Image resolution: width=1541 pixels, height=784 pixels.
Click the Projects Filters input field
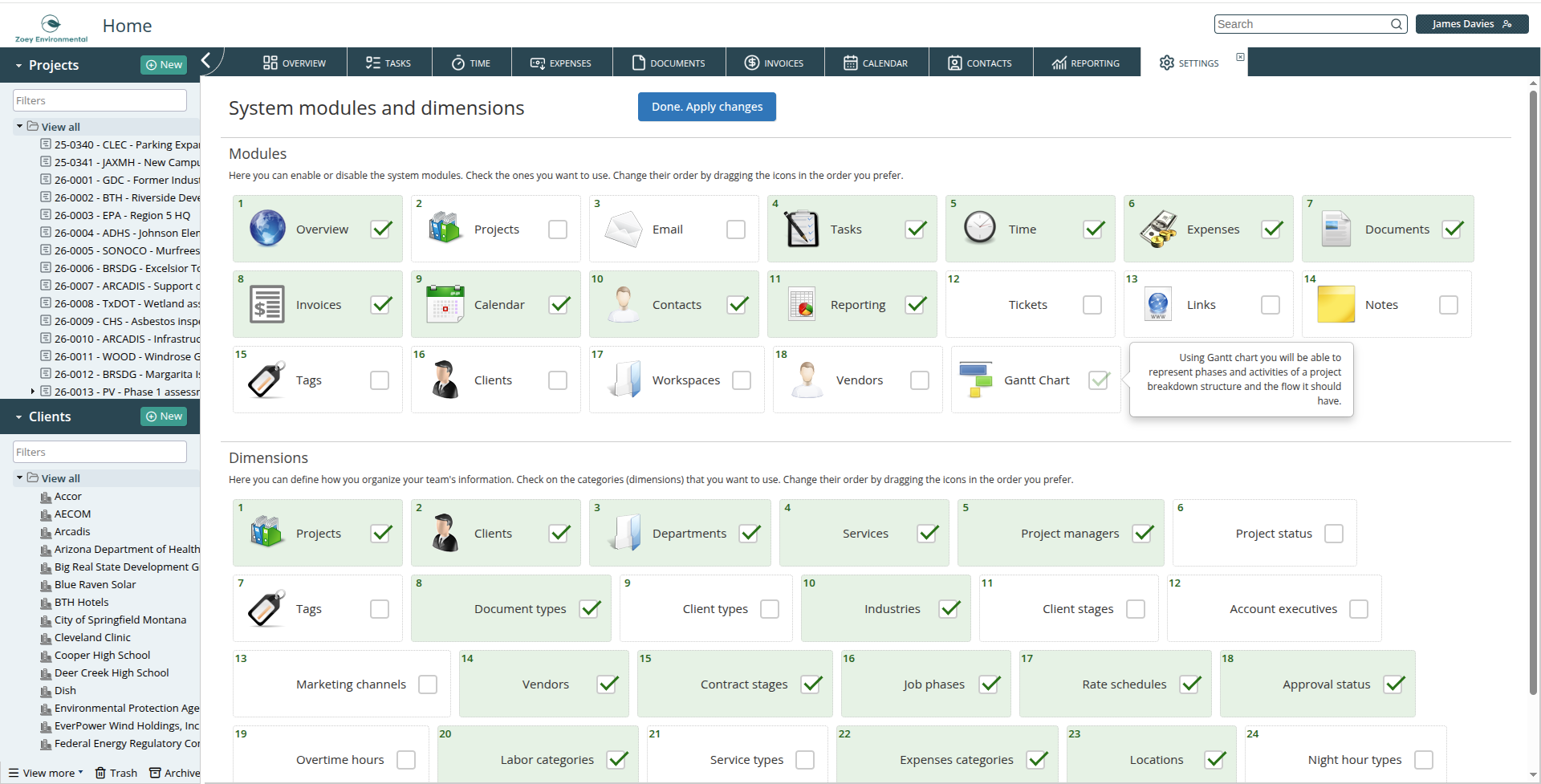pyautogui.click(x=100, y=100)
